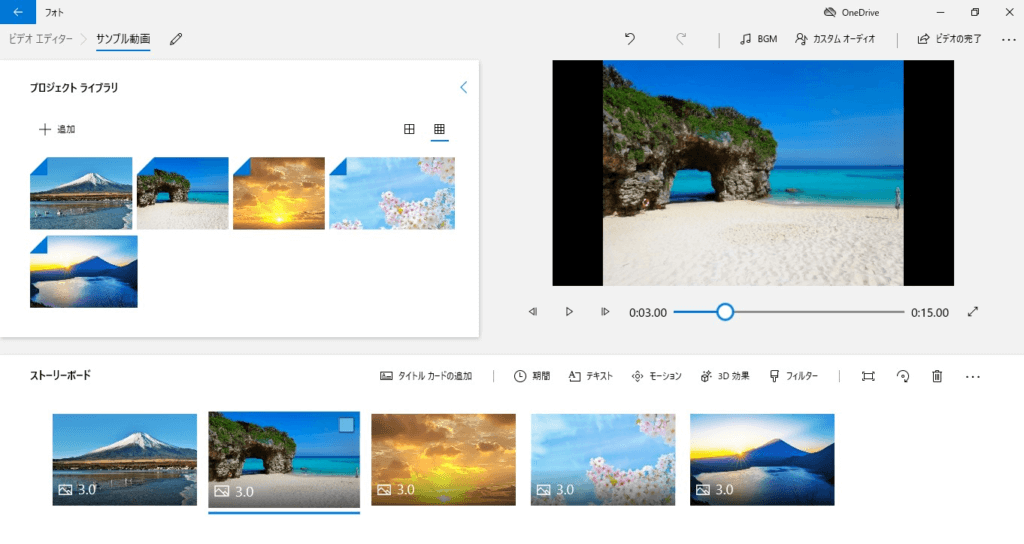
Task: Open the フィルター option
Action: (x=794, y=376)
